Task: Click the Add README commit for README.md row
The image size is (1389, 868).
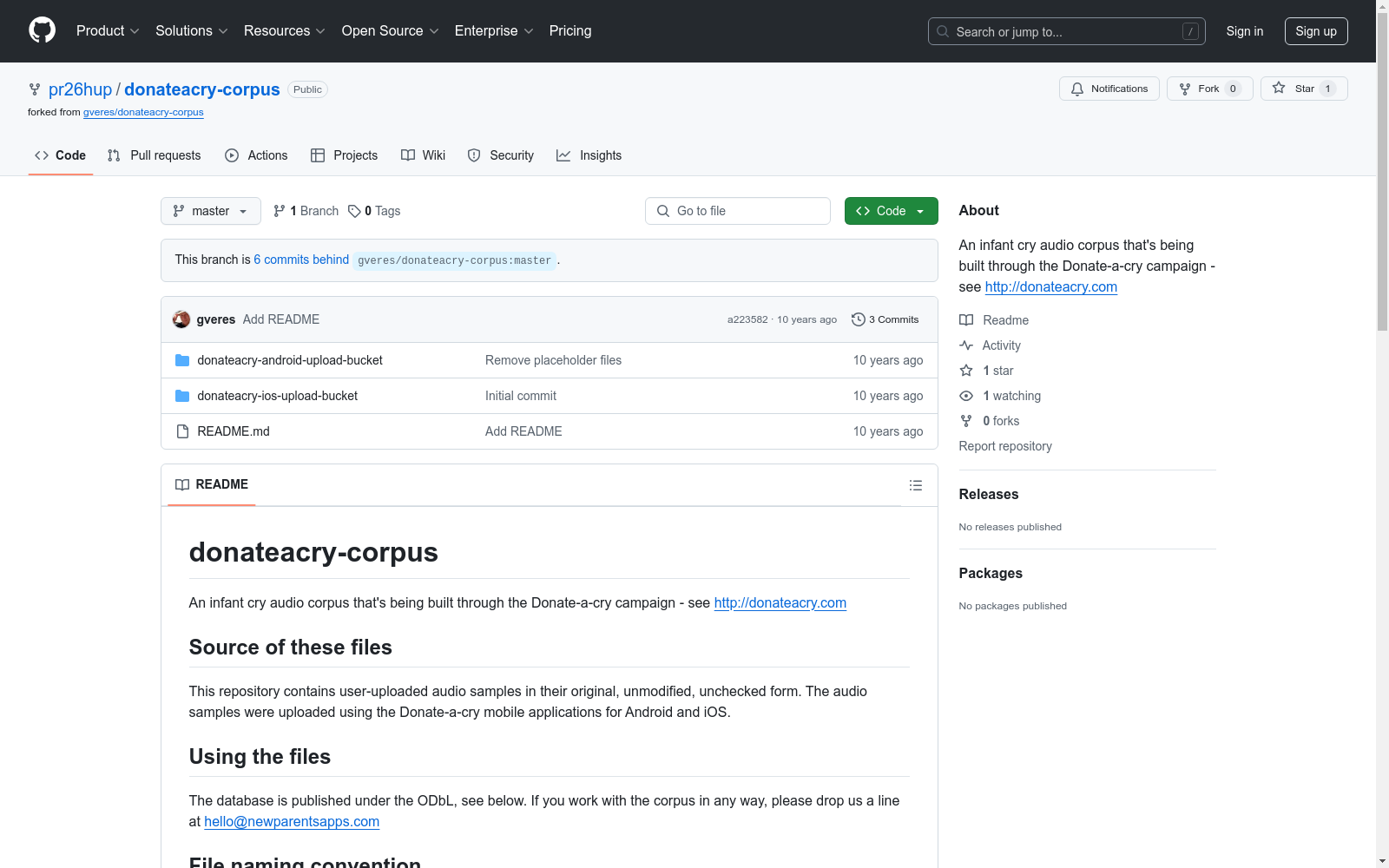Action: click(523, 431)
